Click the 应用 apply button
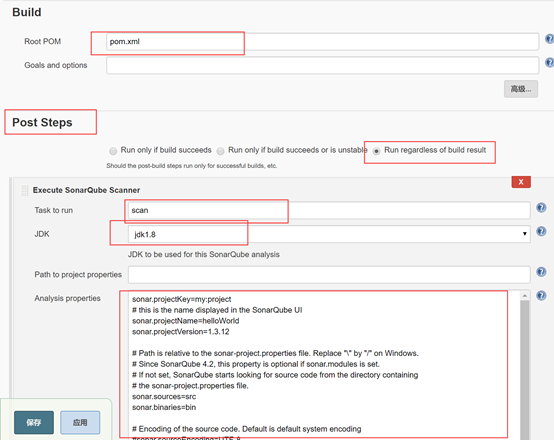Screen dimensions: 554x440 (80, 422)
